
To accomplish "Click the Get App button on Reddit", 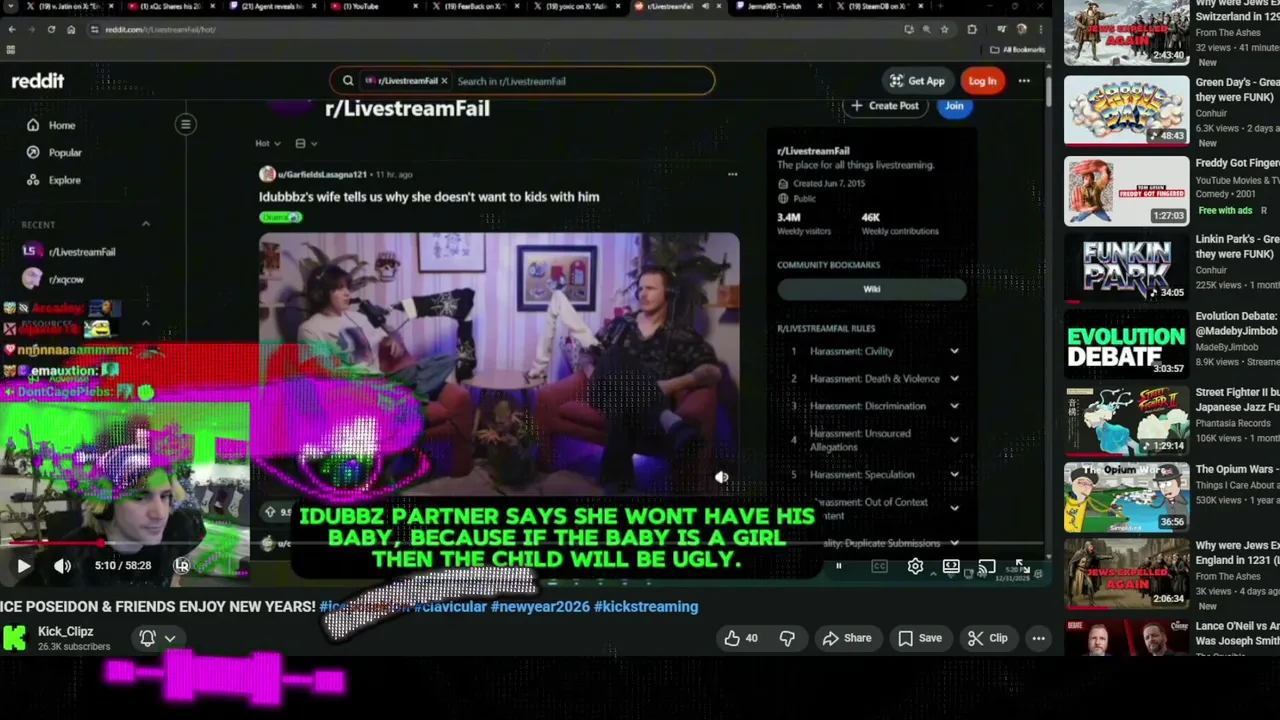I will coord(916,81).
